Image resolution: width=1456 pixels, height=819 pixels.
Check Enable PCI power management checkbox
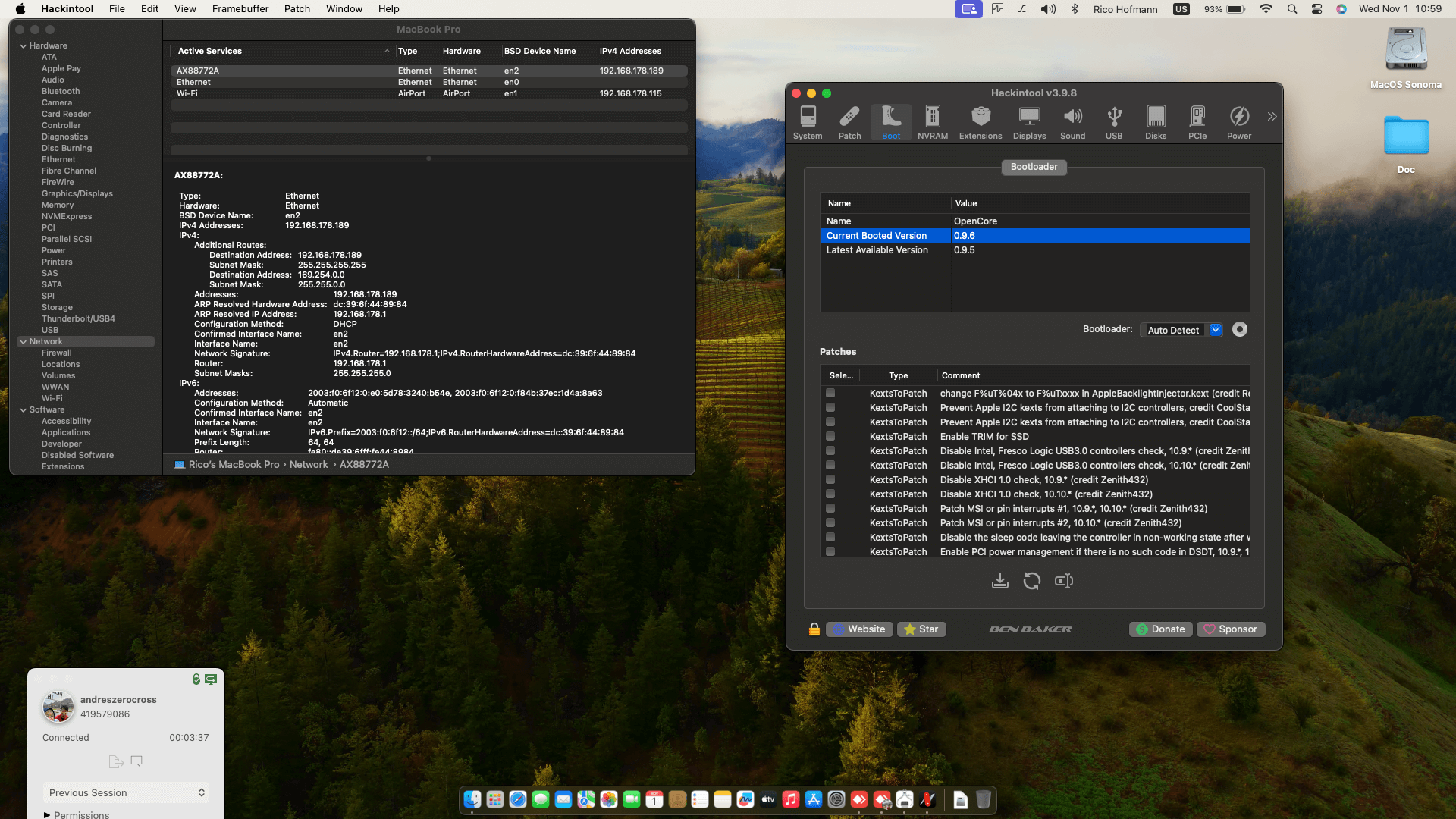[830, 551]
